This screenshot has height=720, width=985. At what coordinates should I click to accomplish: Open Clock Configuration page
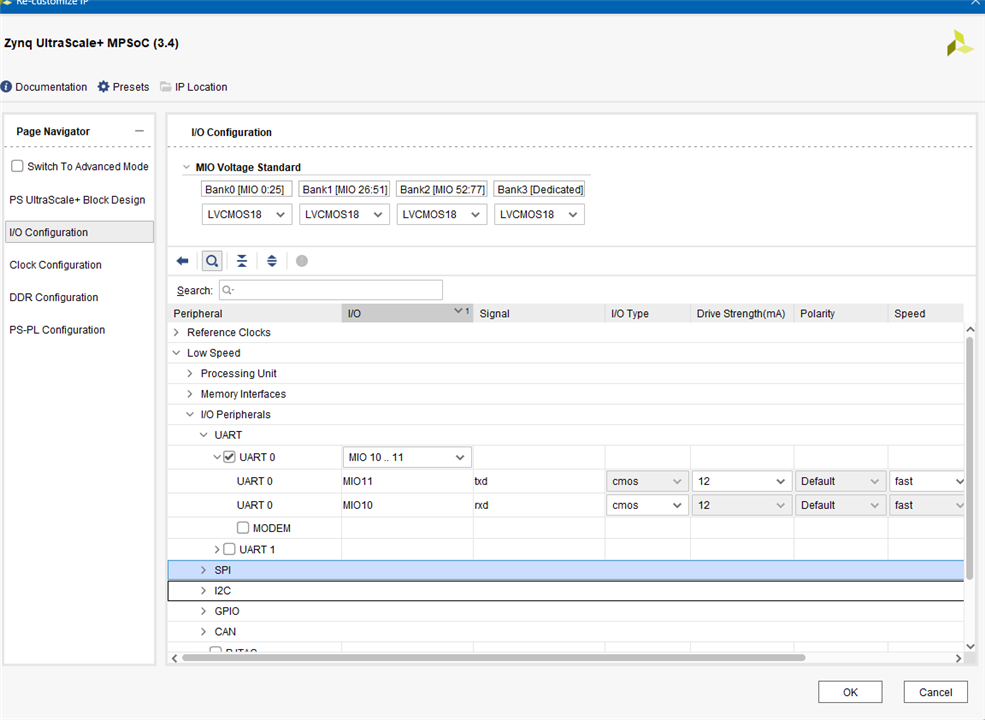(56, 265)
